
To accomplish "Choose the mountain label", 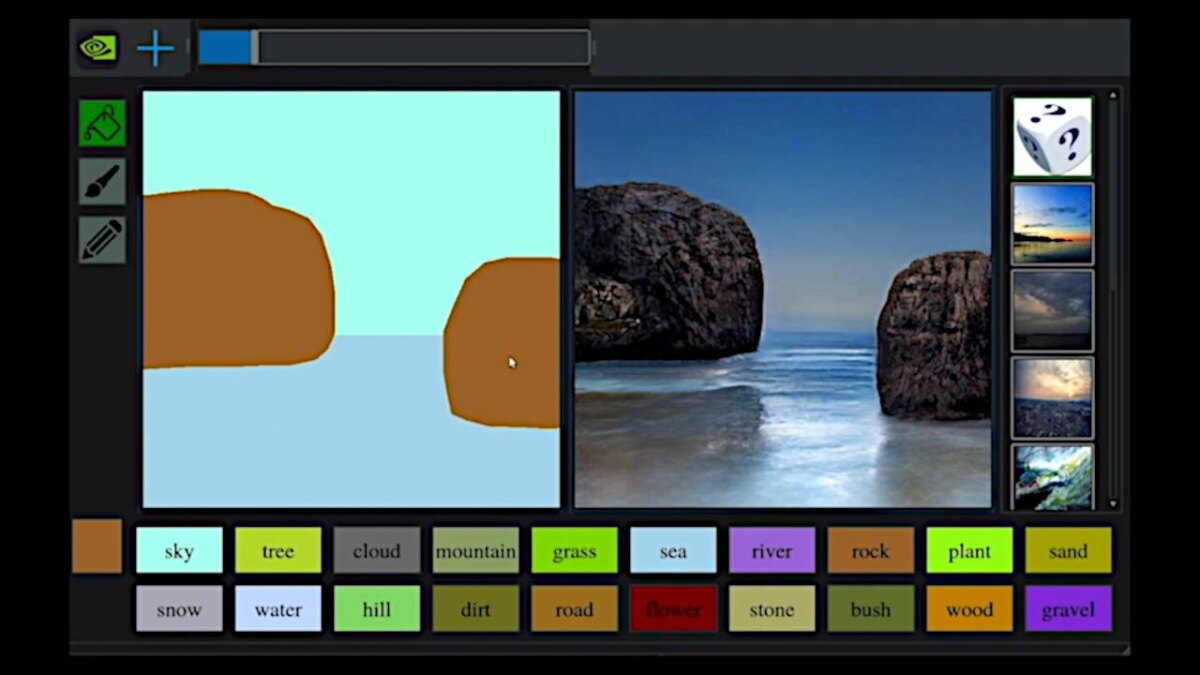I will pyautogui.click(x=475, y=551).
